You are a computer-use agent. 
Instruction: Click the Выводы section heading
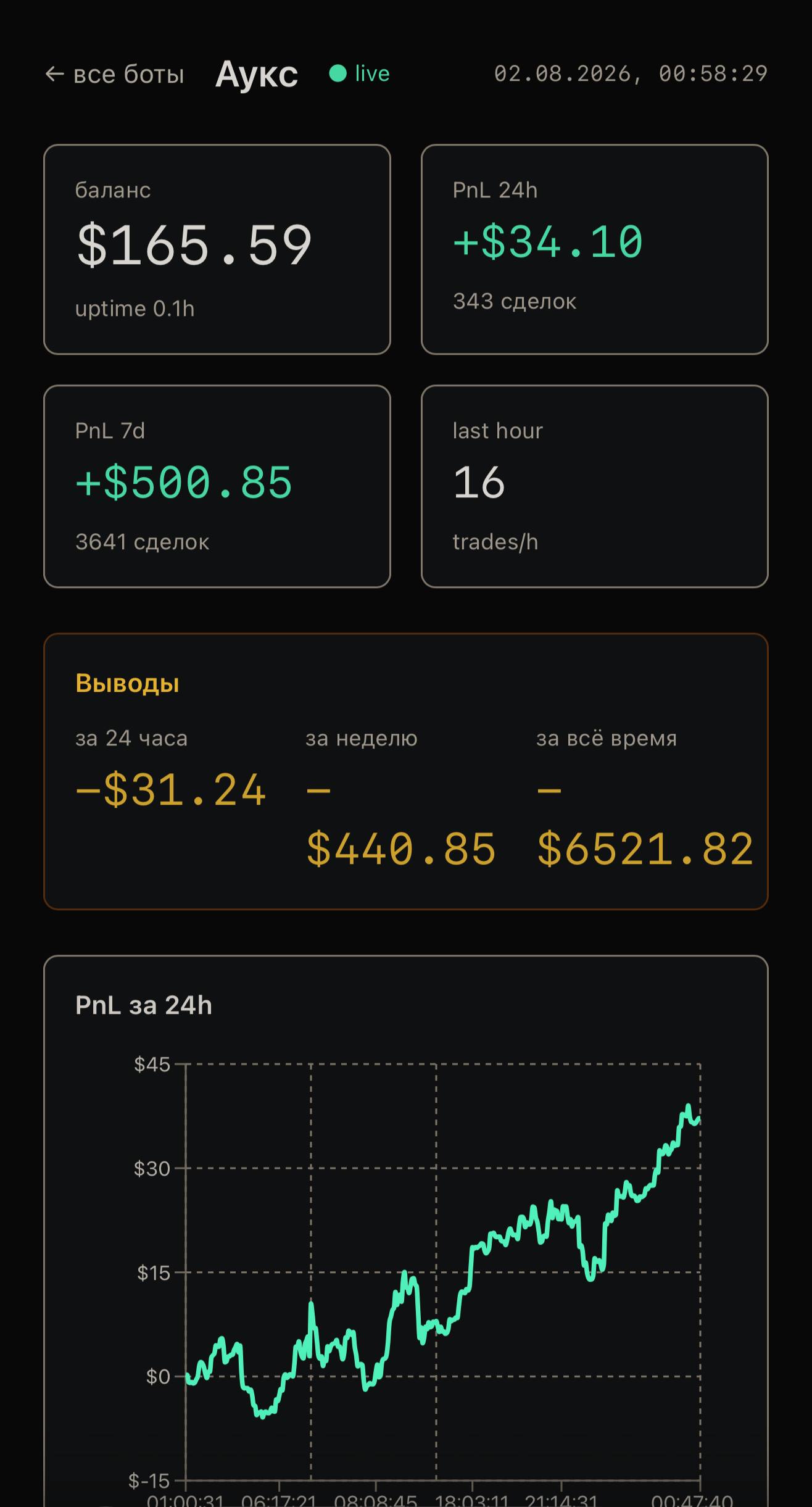127,683
